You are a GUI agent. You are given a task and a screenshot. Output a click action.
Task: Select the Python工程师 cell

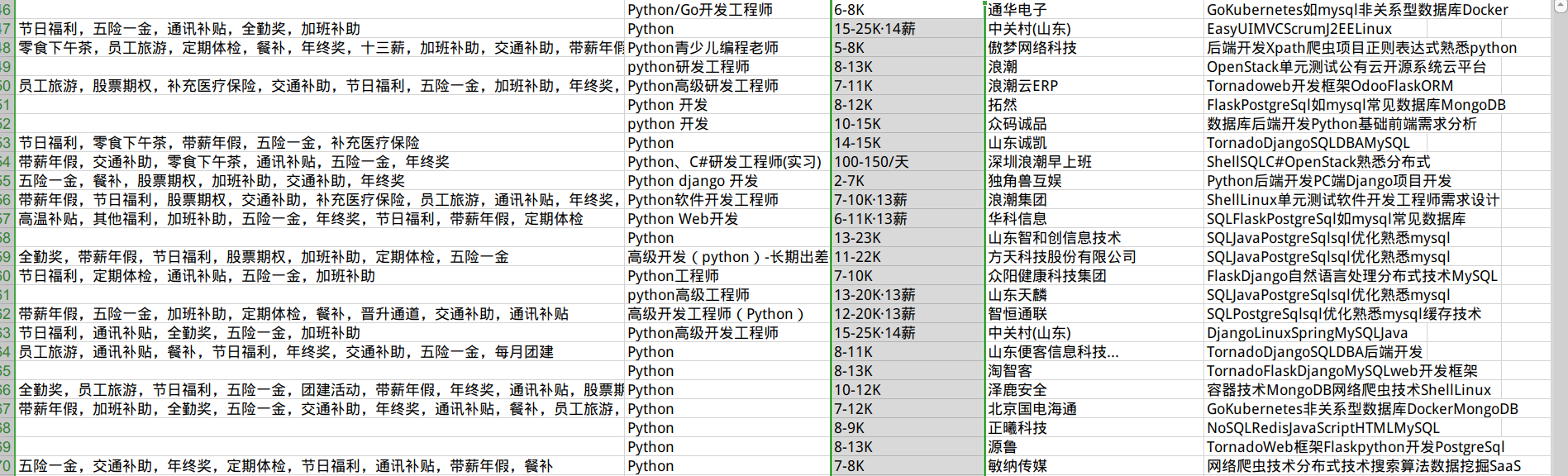pyautogui.click(x=727, y=276)
